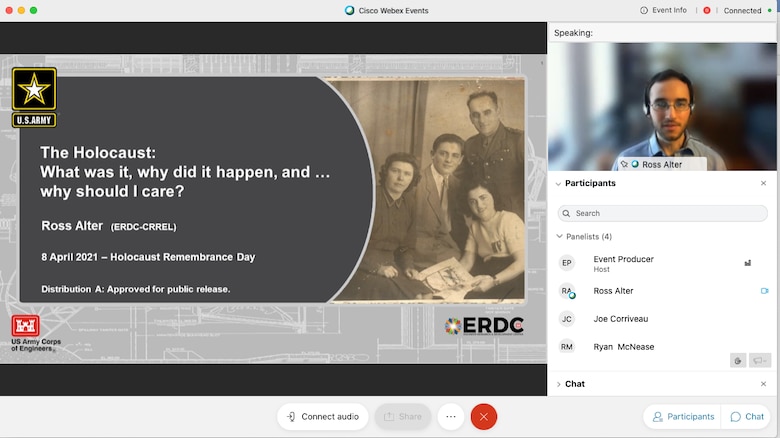Click the red leave event button
This screenshot has height=438, width=780.
(x=484, y=417)
